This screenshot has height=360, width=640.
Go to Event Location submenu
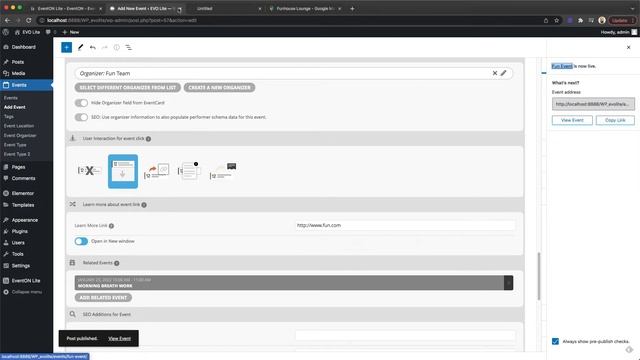pos(19,126)
